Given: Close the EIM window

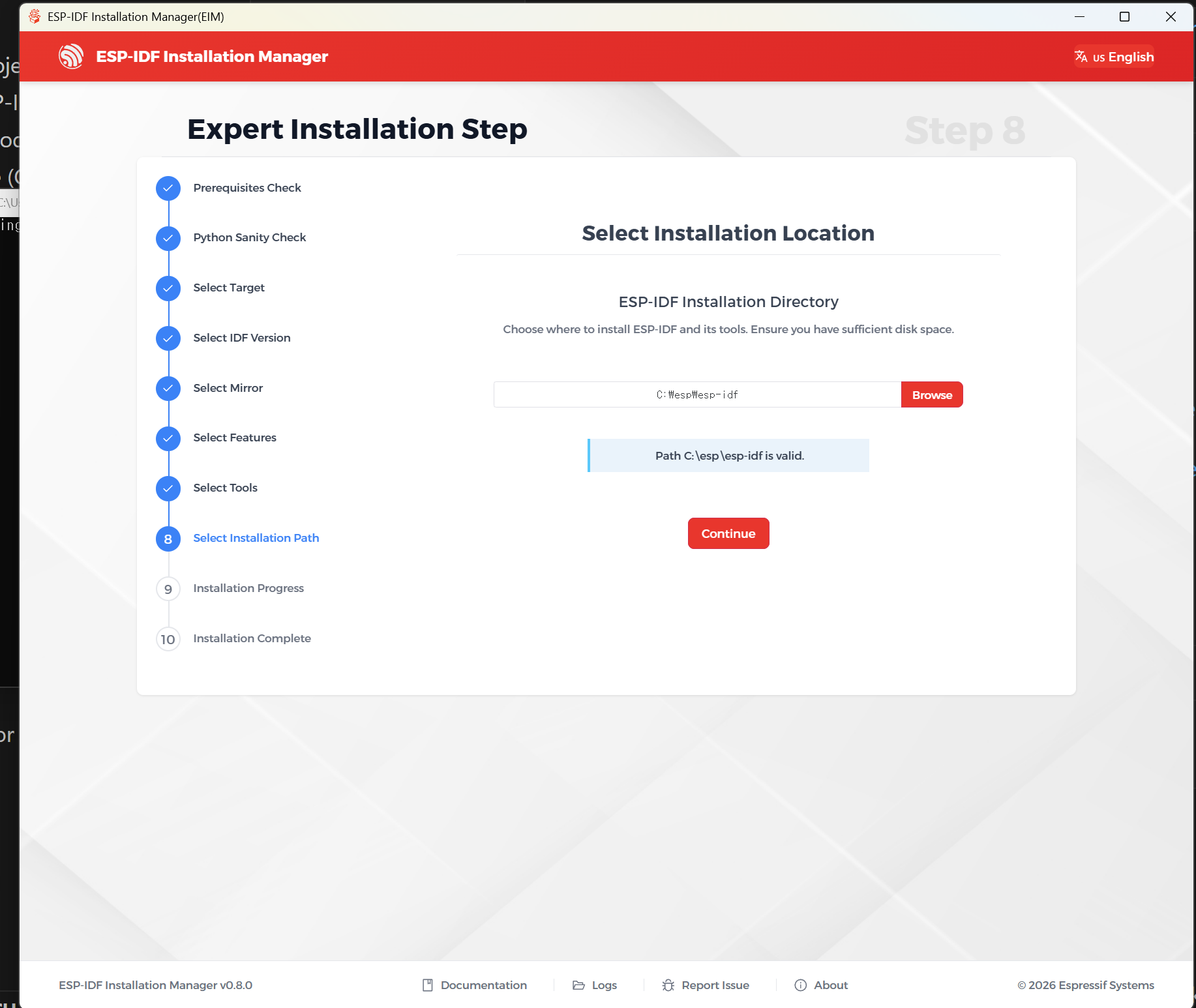Looking at the screenshot, I should (1171, 16).
